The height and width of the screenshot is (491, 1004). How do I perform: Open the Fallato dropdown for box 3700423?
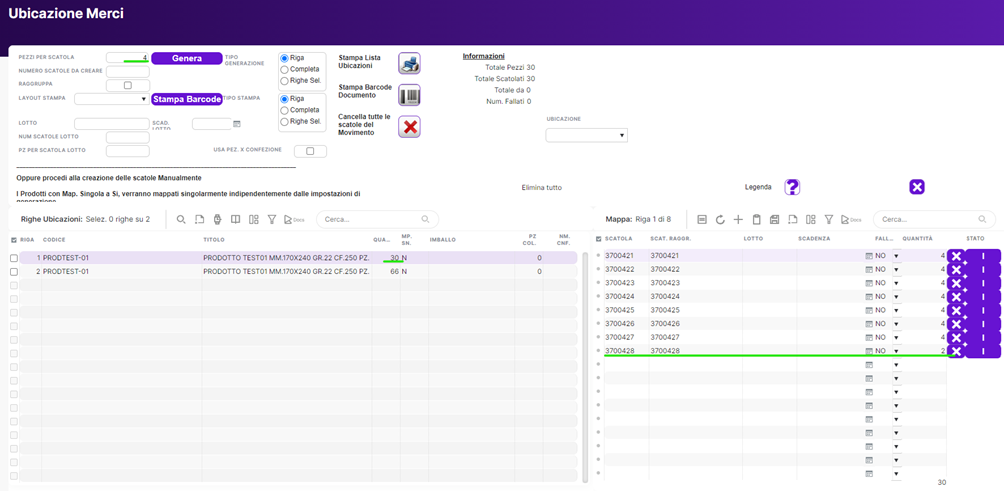[x=896, y=283]
